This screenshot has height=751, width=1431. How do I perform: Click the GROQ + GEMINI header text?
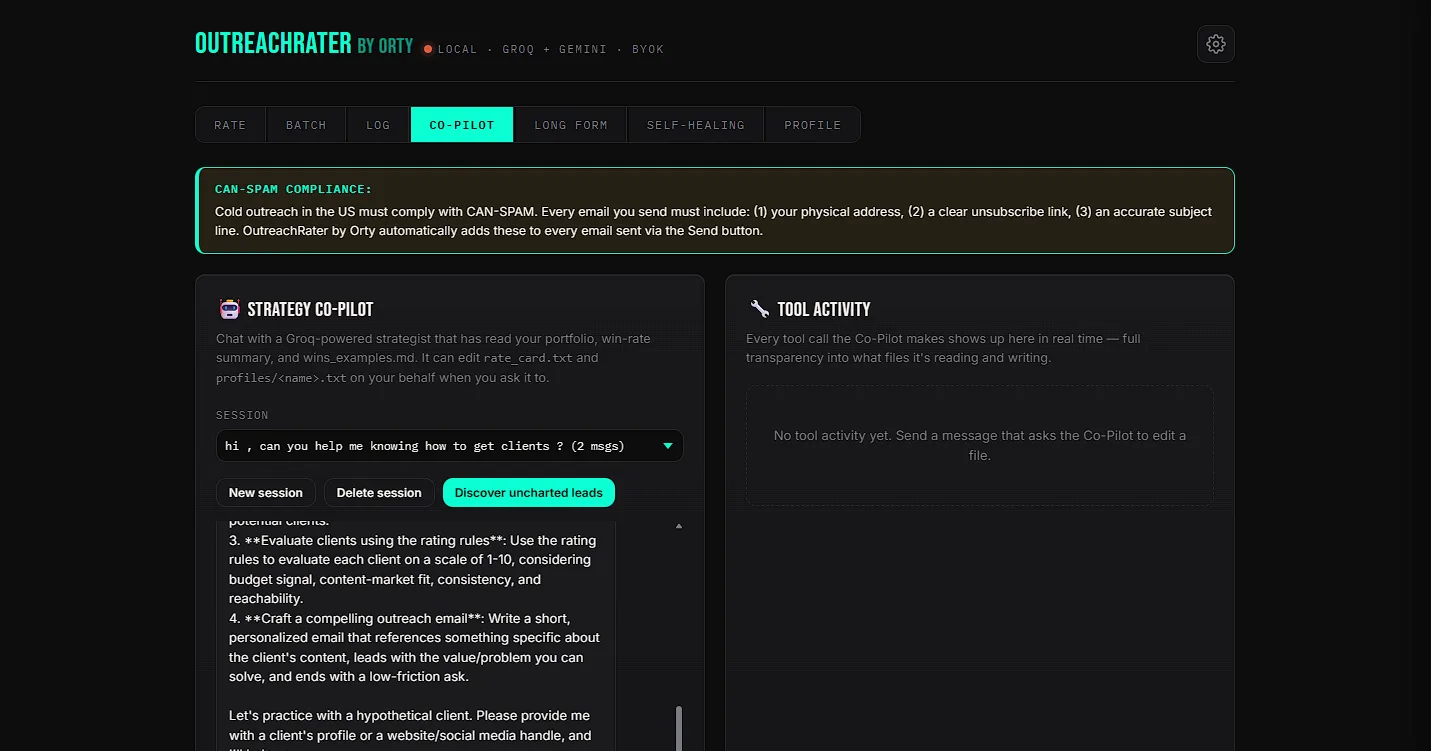point(554,49)
